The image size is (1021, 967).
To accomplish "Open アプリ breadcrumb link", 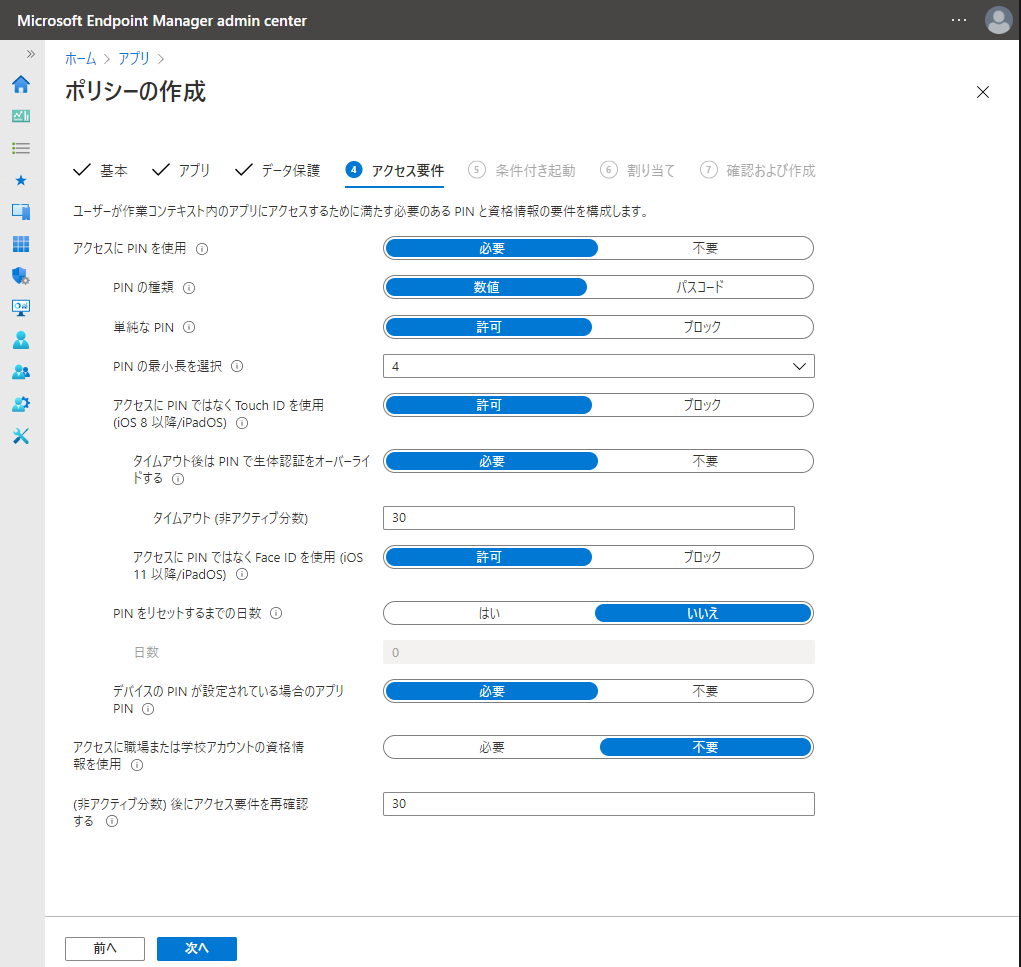I will coord(133,59).
